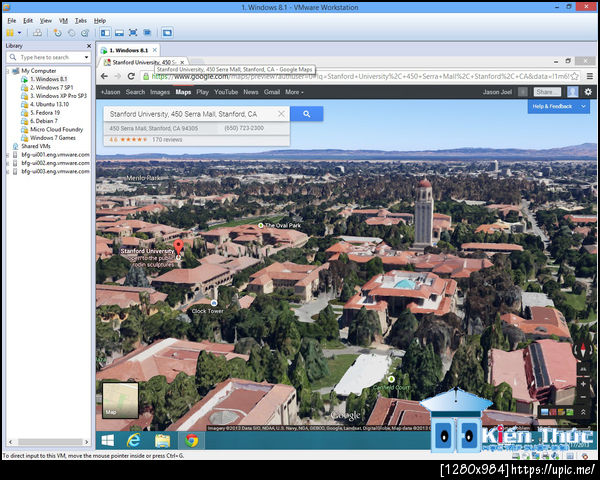Click the Clock Tower map marker
The image size is (600, 480).
[214, 303]
